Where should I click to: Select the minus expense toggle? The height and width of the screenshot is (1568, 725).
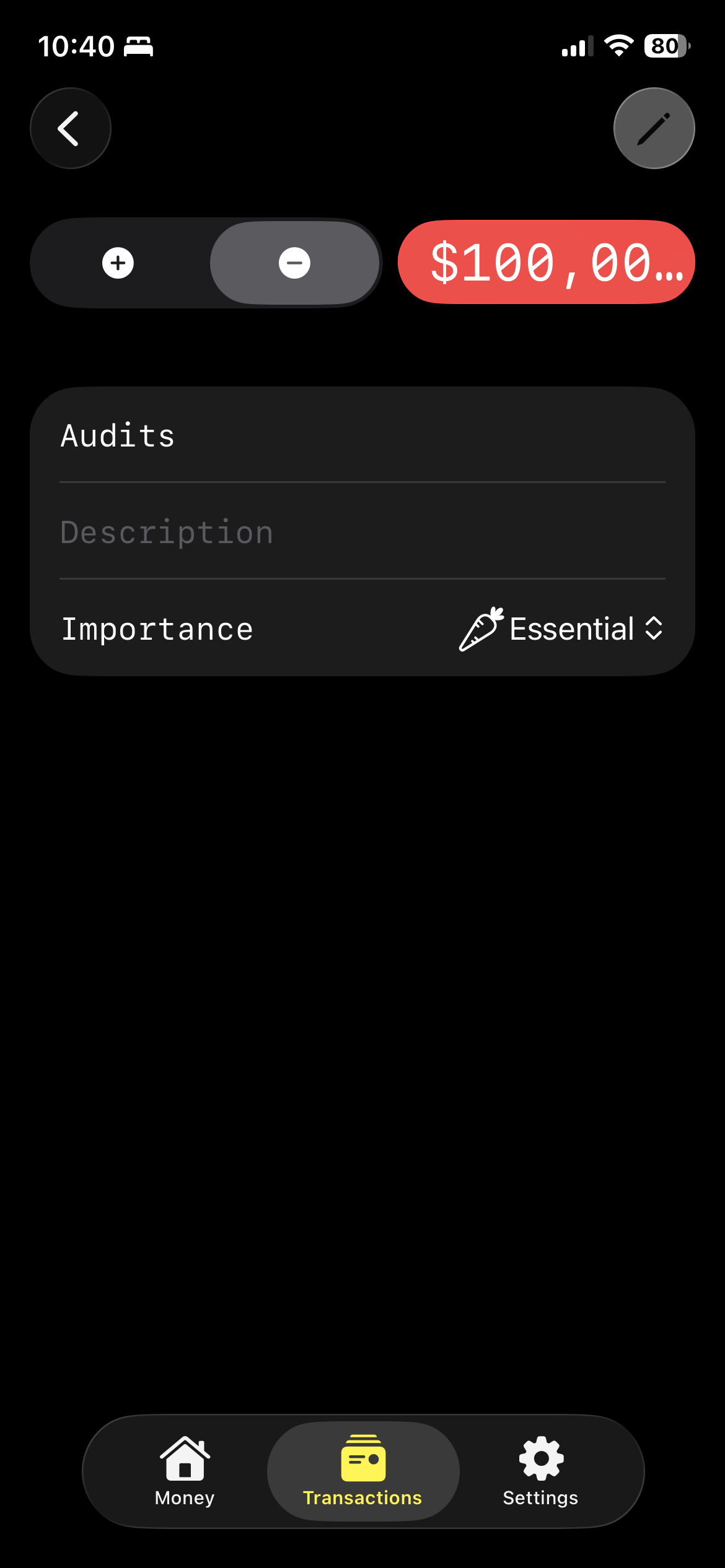(x=294, y=263)
